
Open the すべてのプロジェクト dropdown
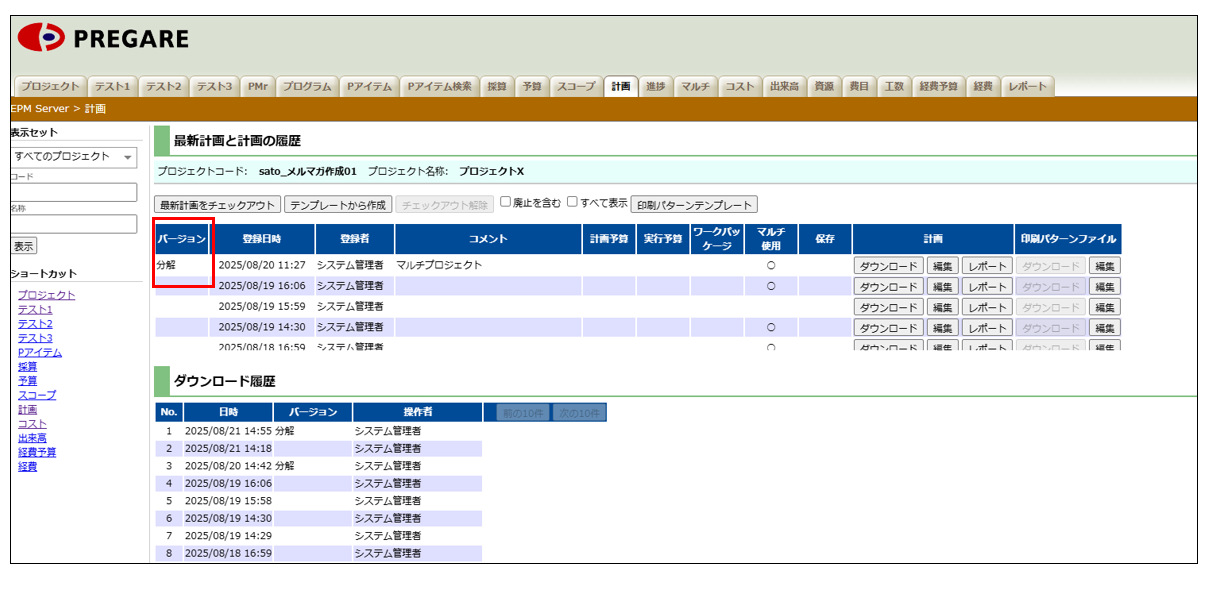pyautogui.click(x=74, y=157)
